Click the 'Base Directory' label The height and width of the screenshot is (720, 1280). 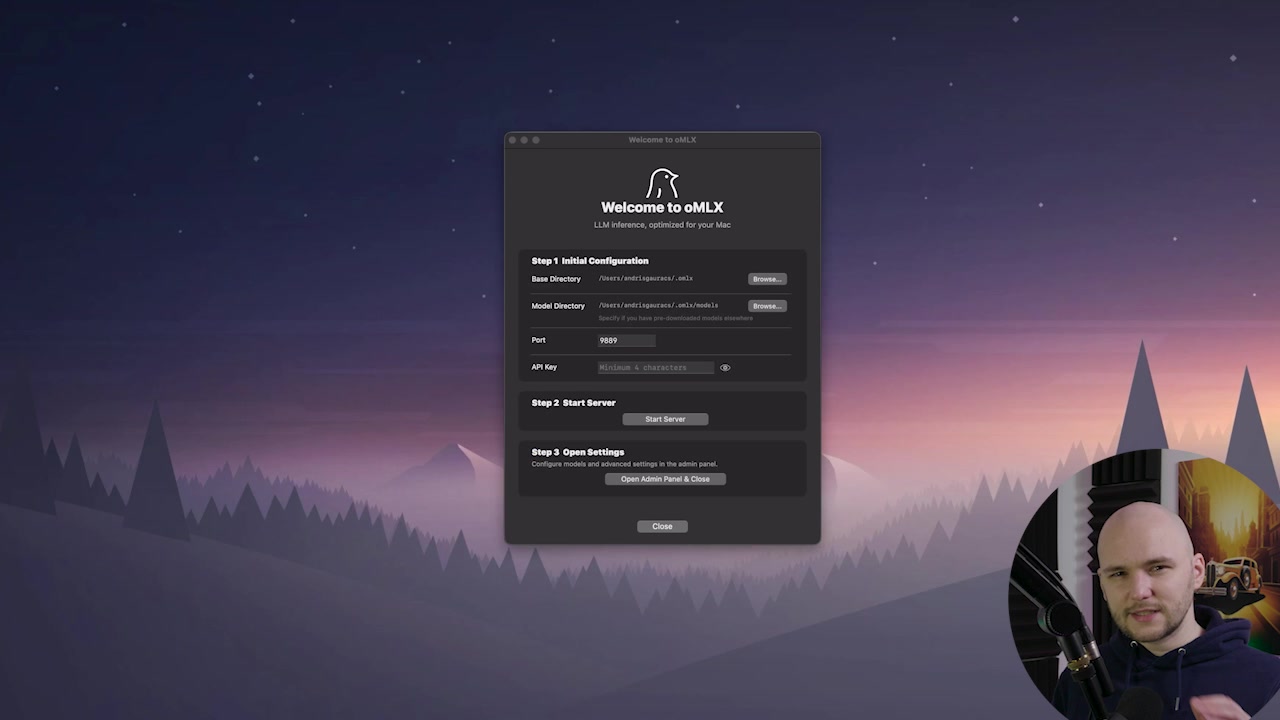[x=556, y=279]
